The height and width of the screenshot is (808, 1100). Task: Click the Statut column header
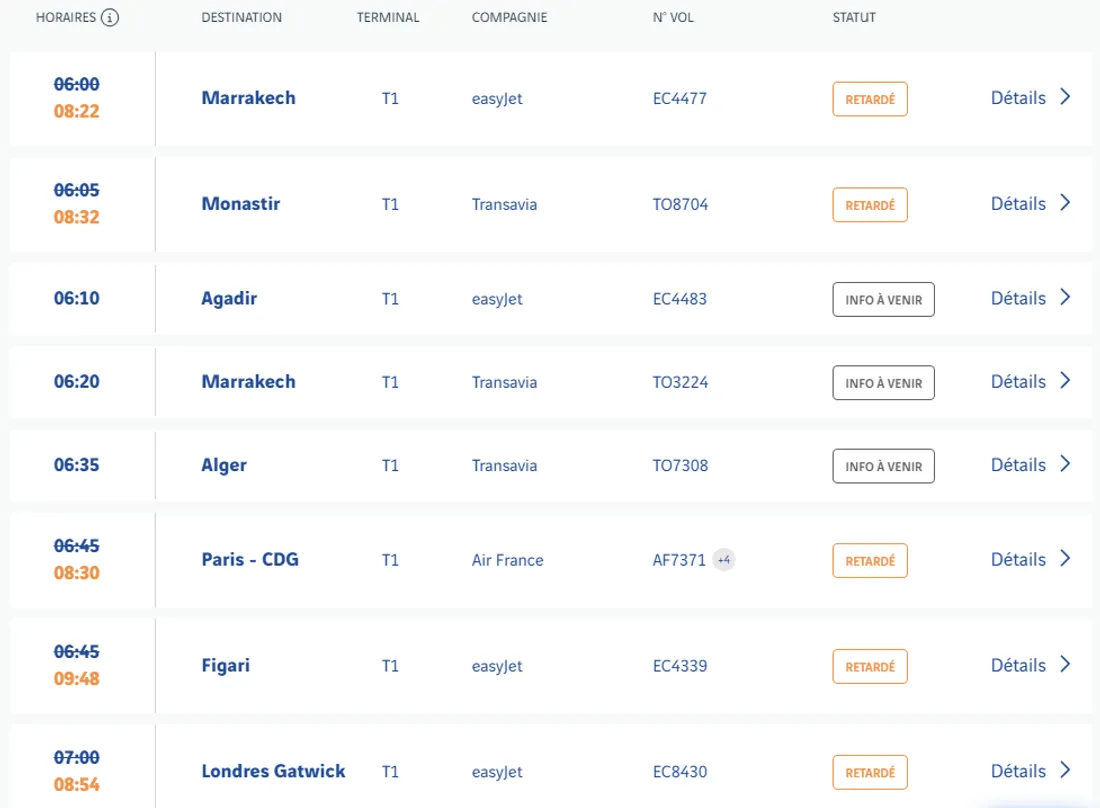(854, 18)
